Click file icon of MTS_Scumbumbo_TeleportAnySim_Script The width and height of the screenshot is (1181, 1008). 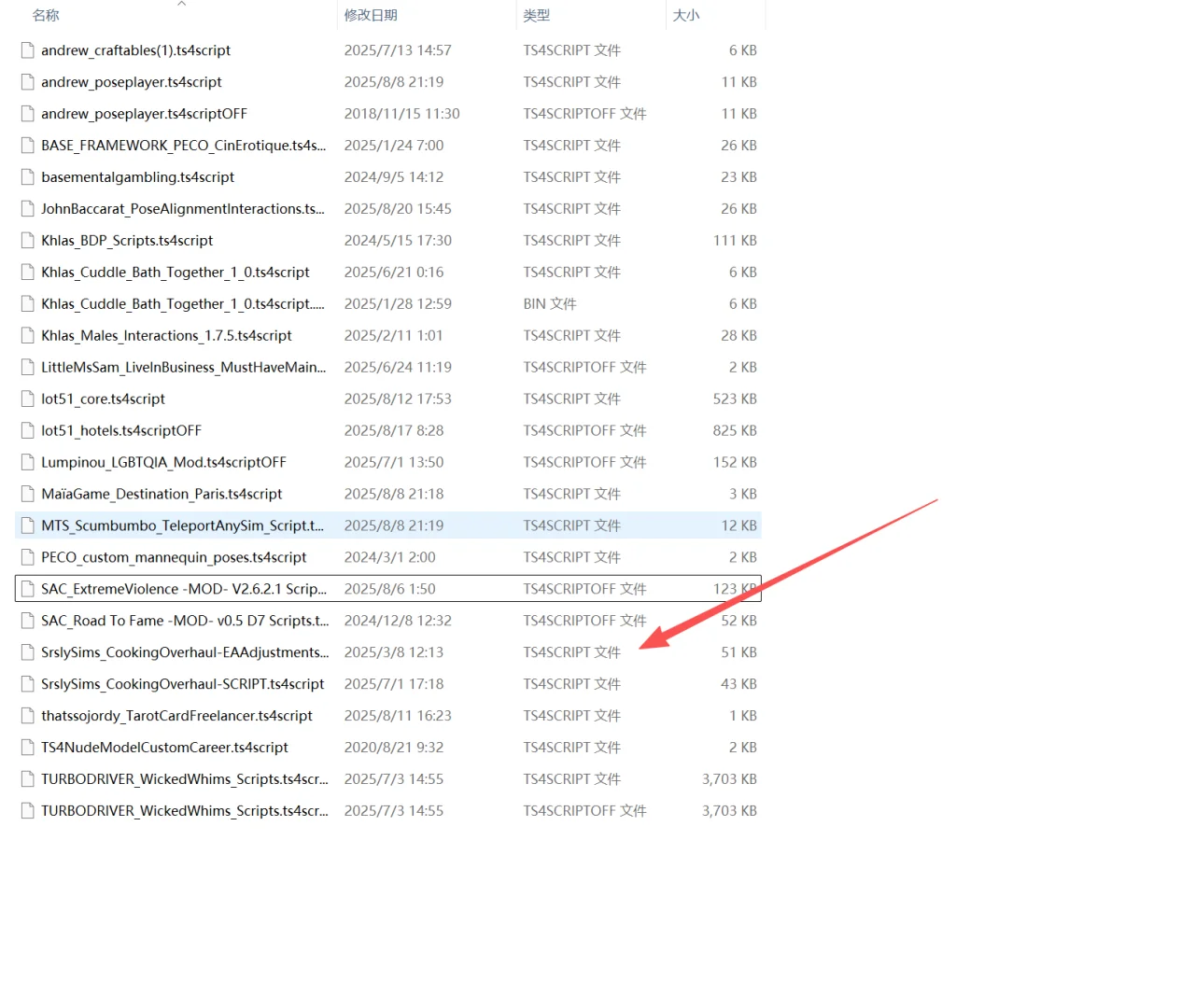coord(28,526)
